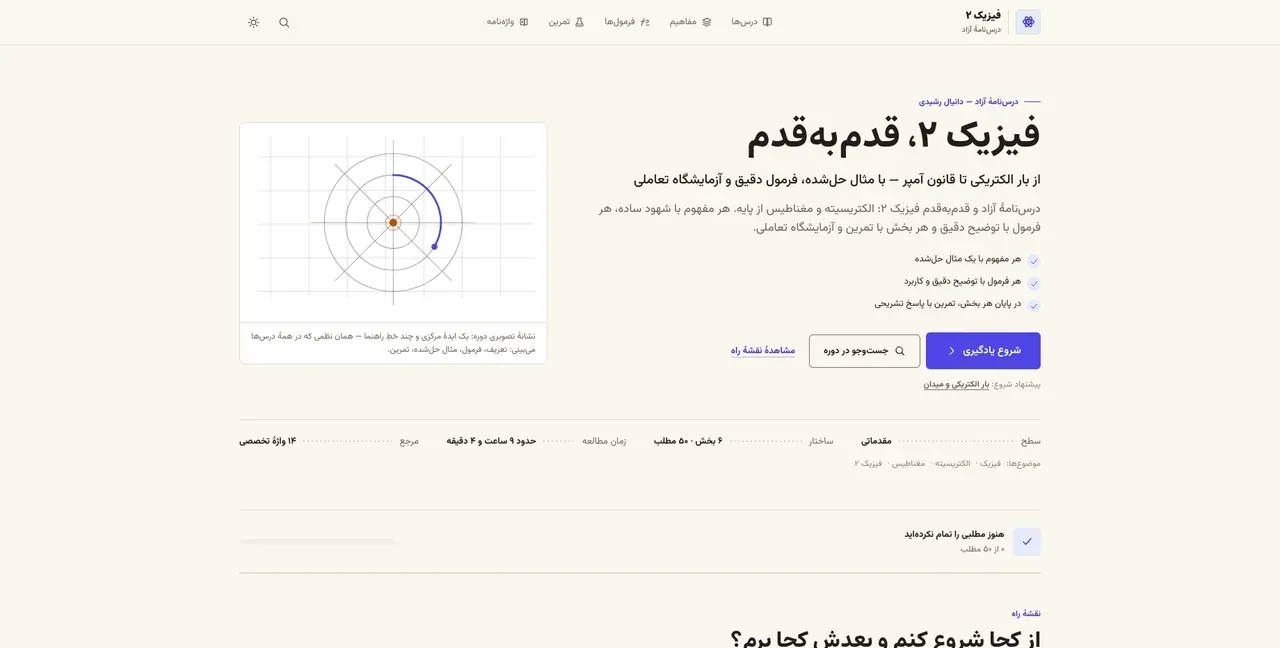1280x648 pixels.
Task: Click the الکتریسیته topic tag
Action: coord(952,464)
